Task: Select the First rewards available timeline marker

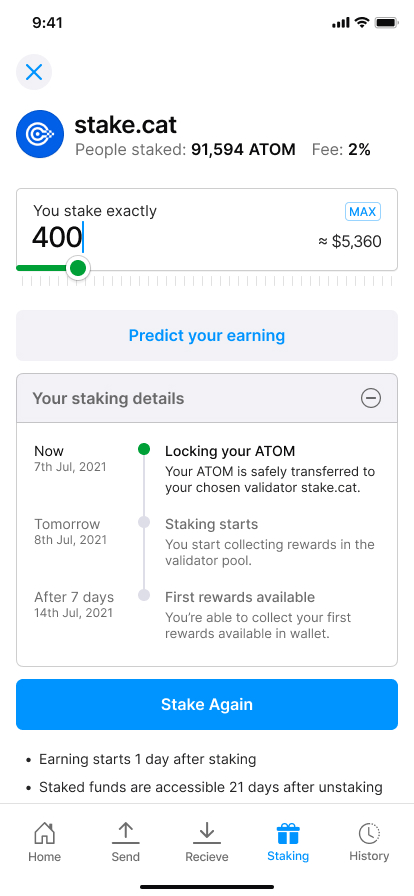Action: pyautogui.click(x=144, y=595)
